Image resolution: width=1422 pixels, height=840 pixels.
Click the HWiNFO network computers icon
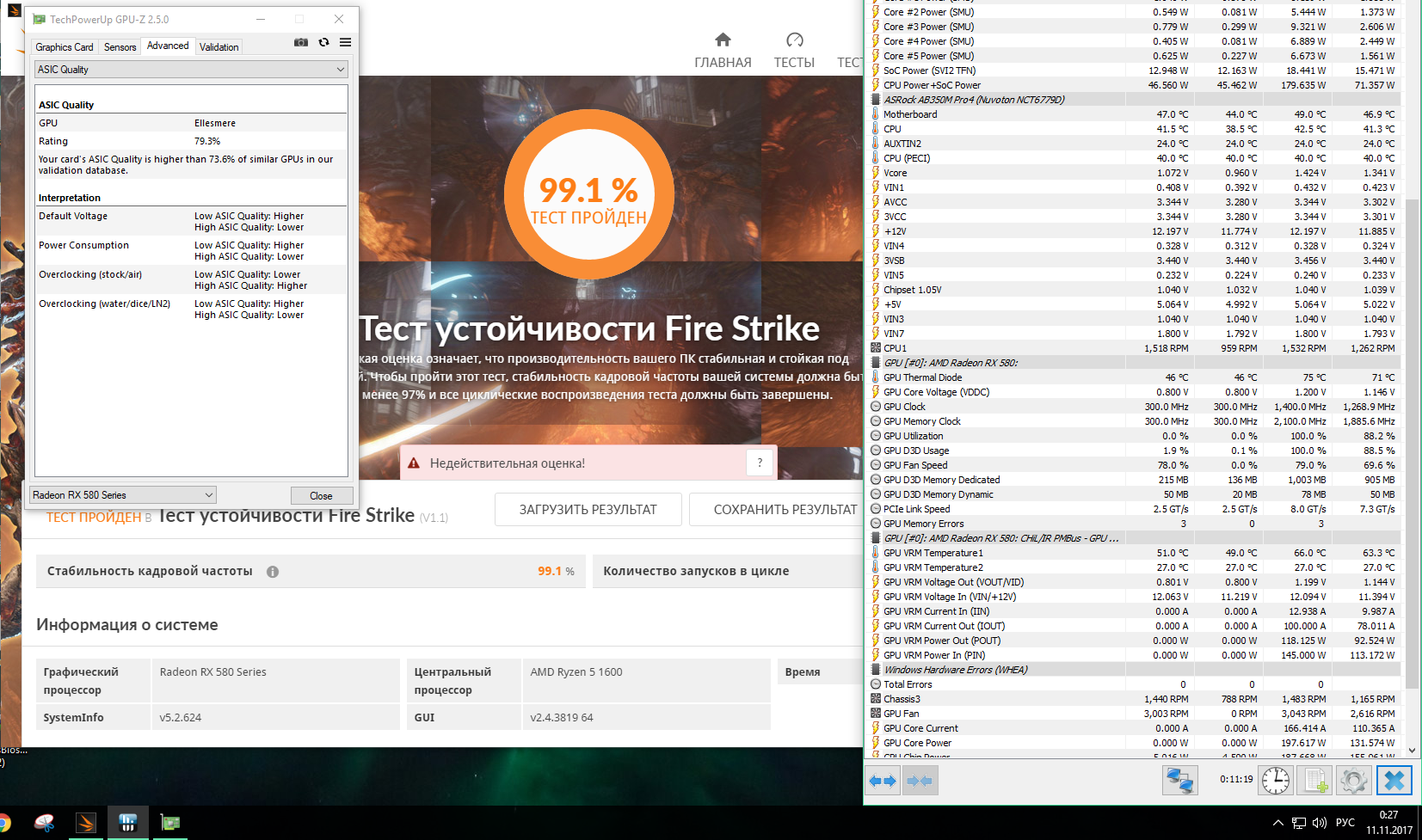1179,780
